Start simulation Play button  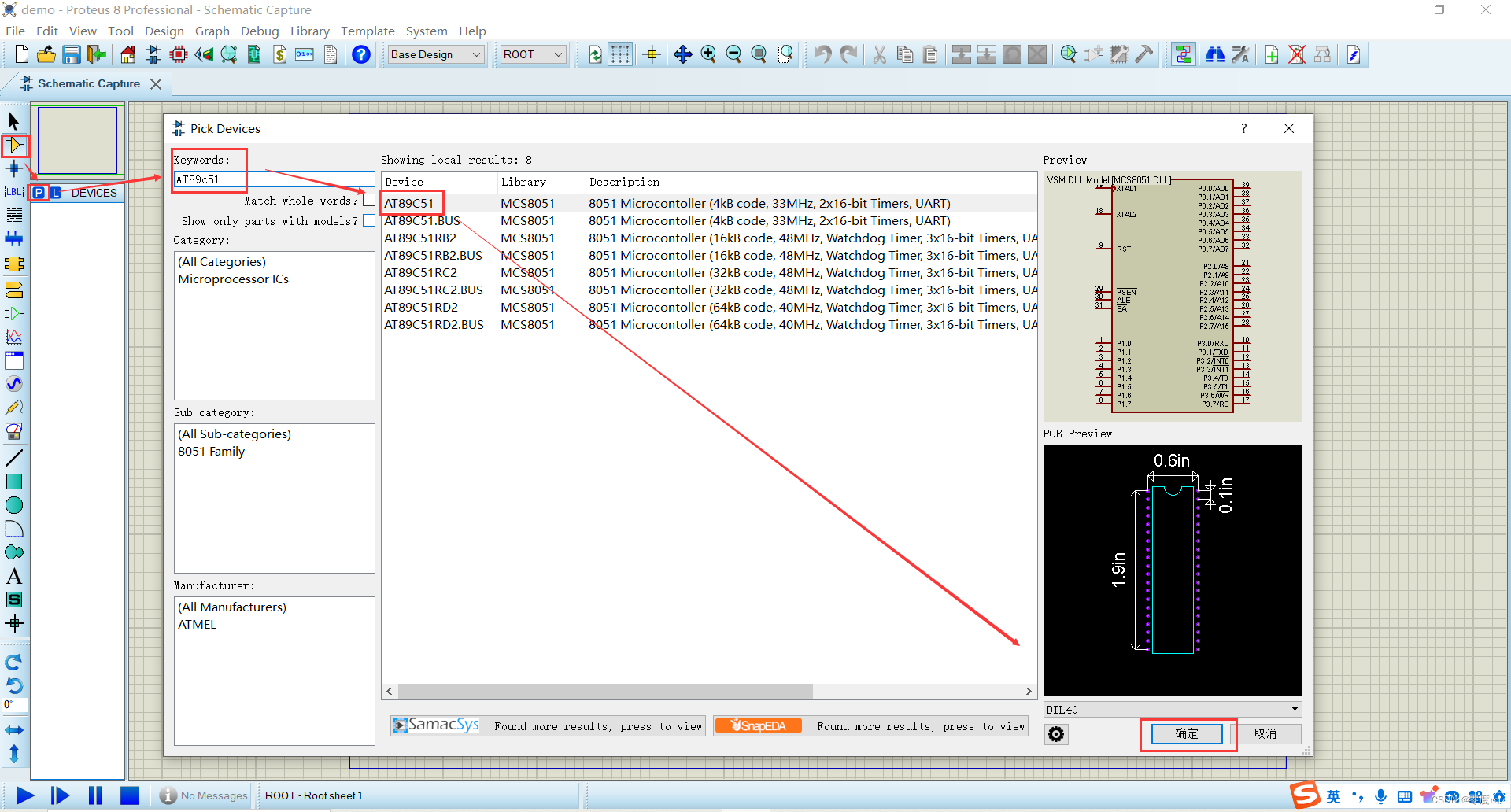click(x=25, y=795)
